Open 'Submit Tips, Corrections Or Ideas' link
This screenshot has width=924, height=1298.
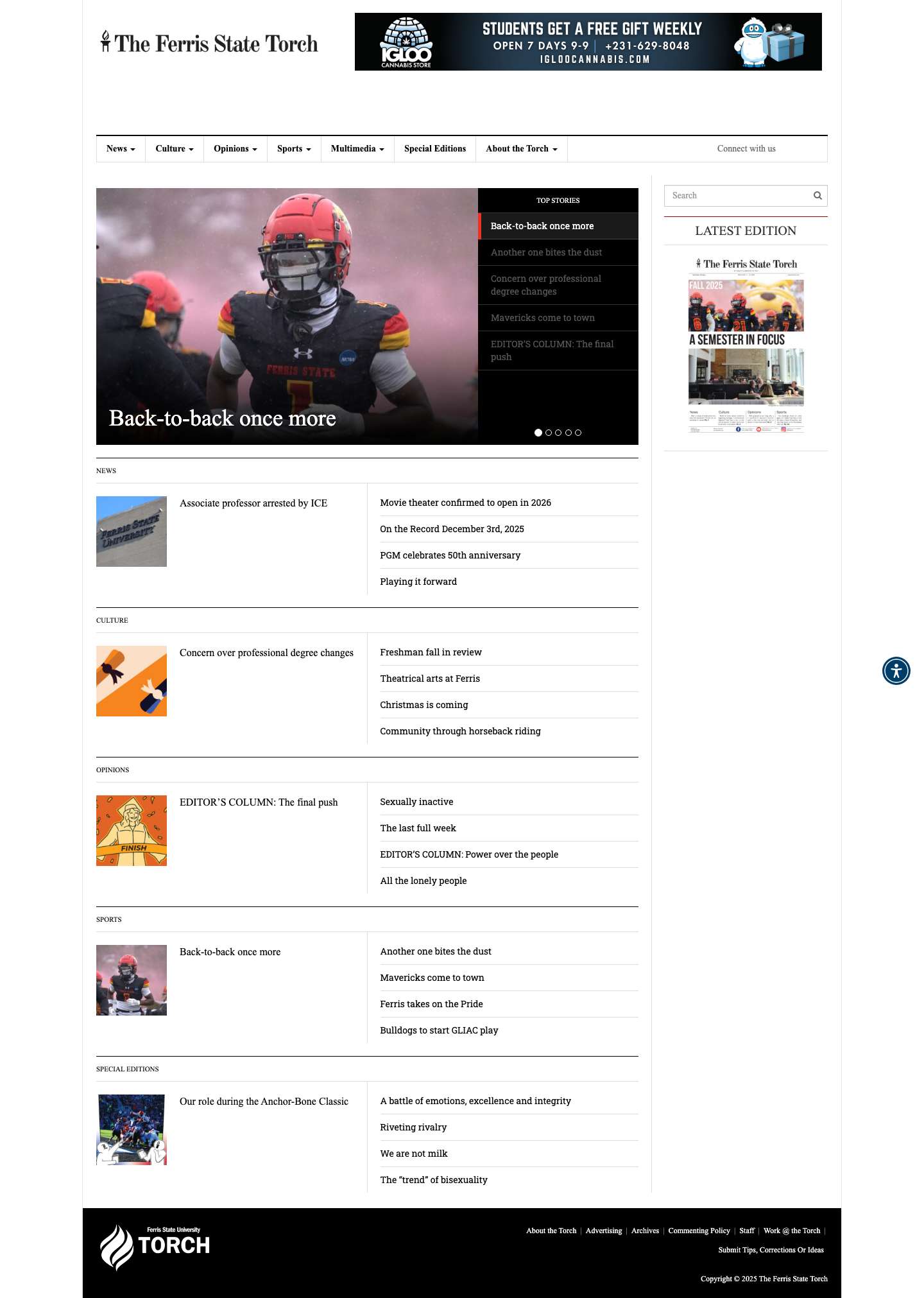tap(771, 1250)
